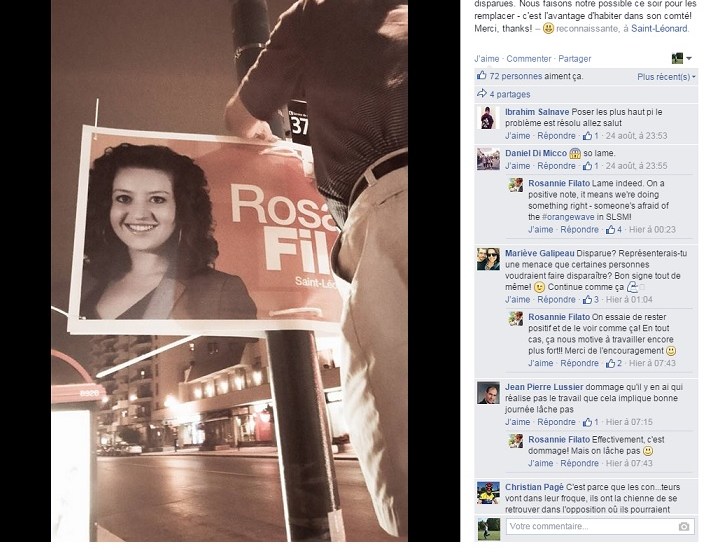Click the share arrow icon by 4 partages
Viewport: 714px width, 552px height.
pos(481,94)
